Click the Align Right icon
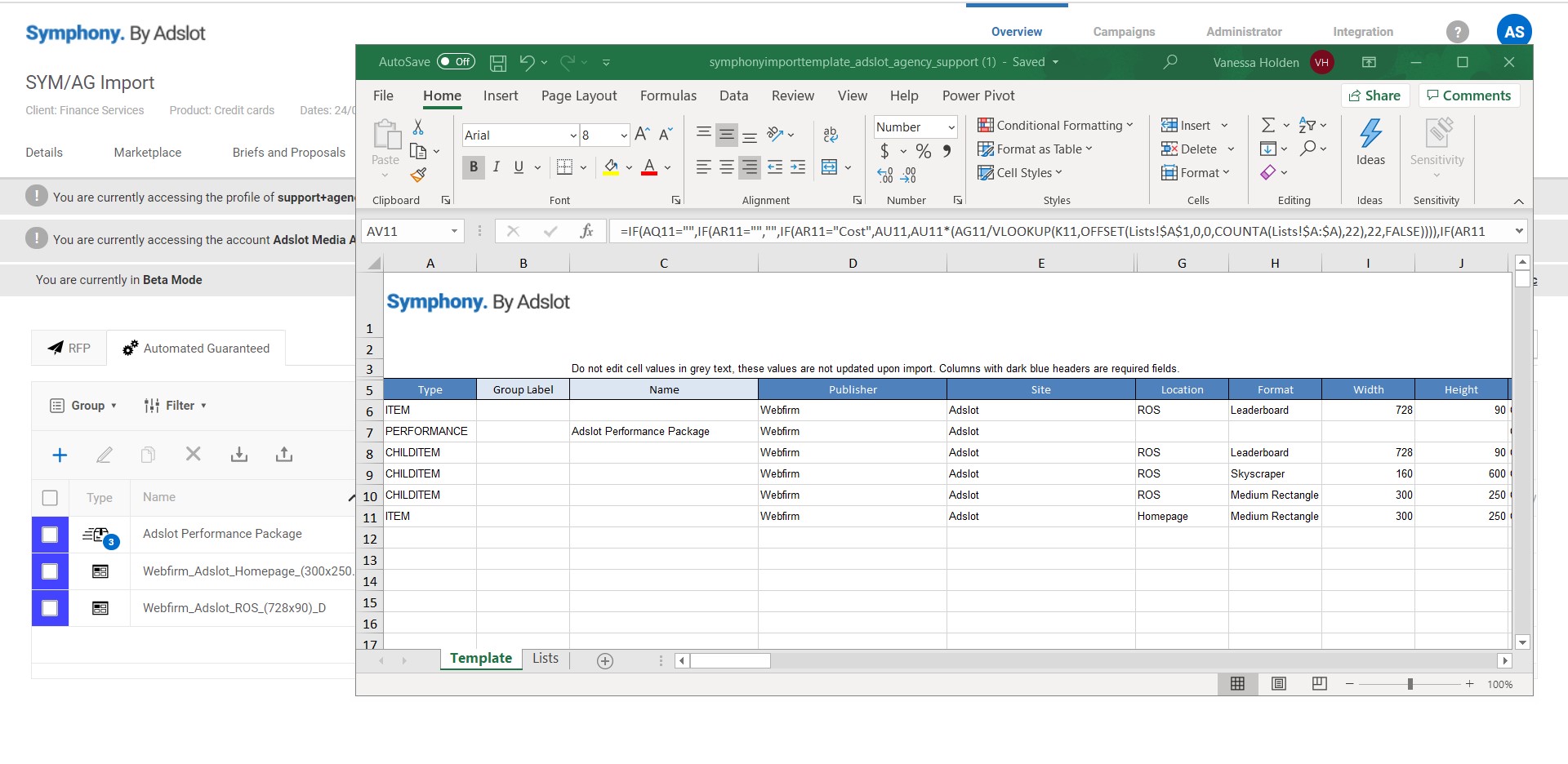 point(749,167)
